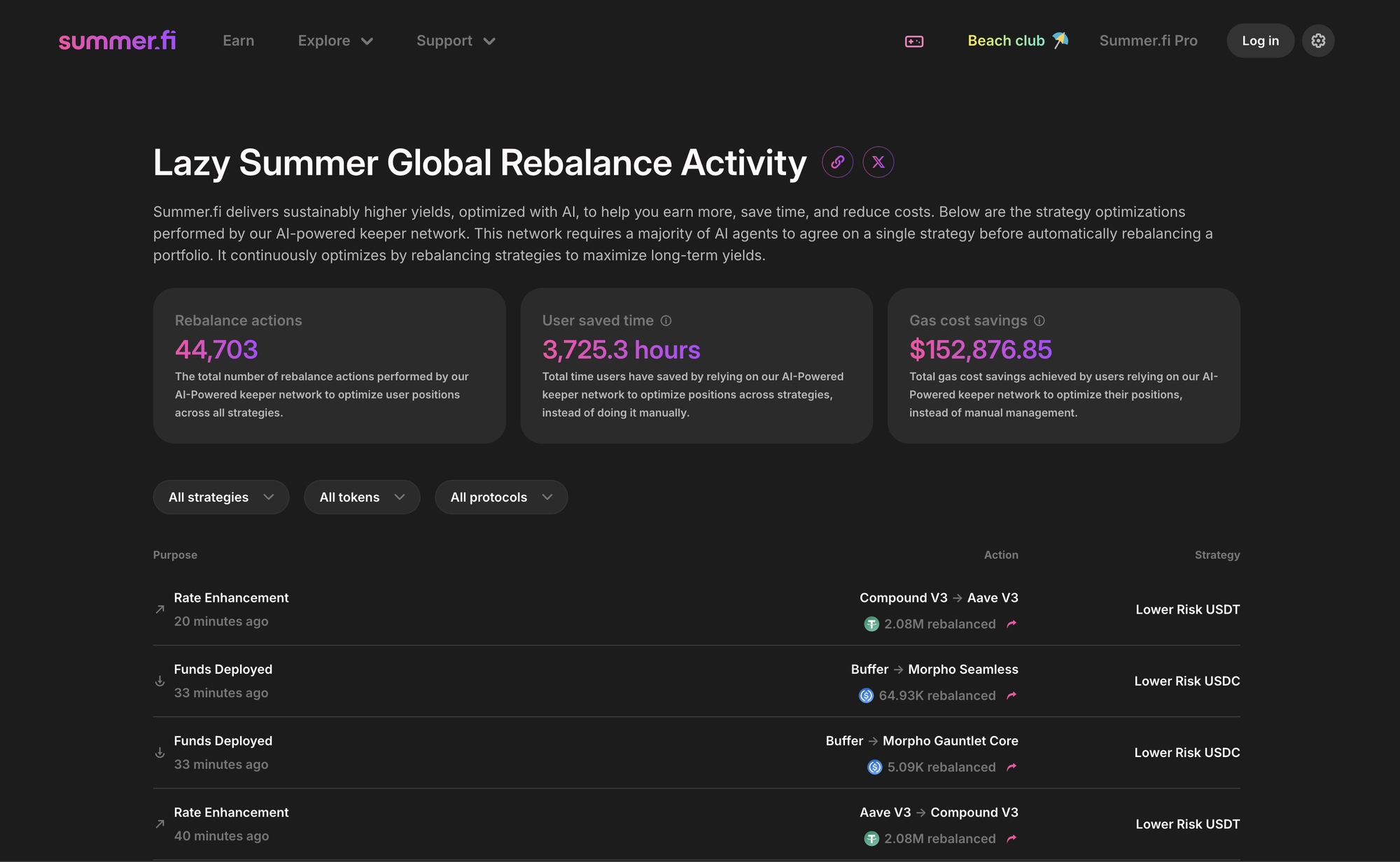
Task: Open the Support menu
Action: pyautogui.click(x=456, y=41)
